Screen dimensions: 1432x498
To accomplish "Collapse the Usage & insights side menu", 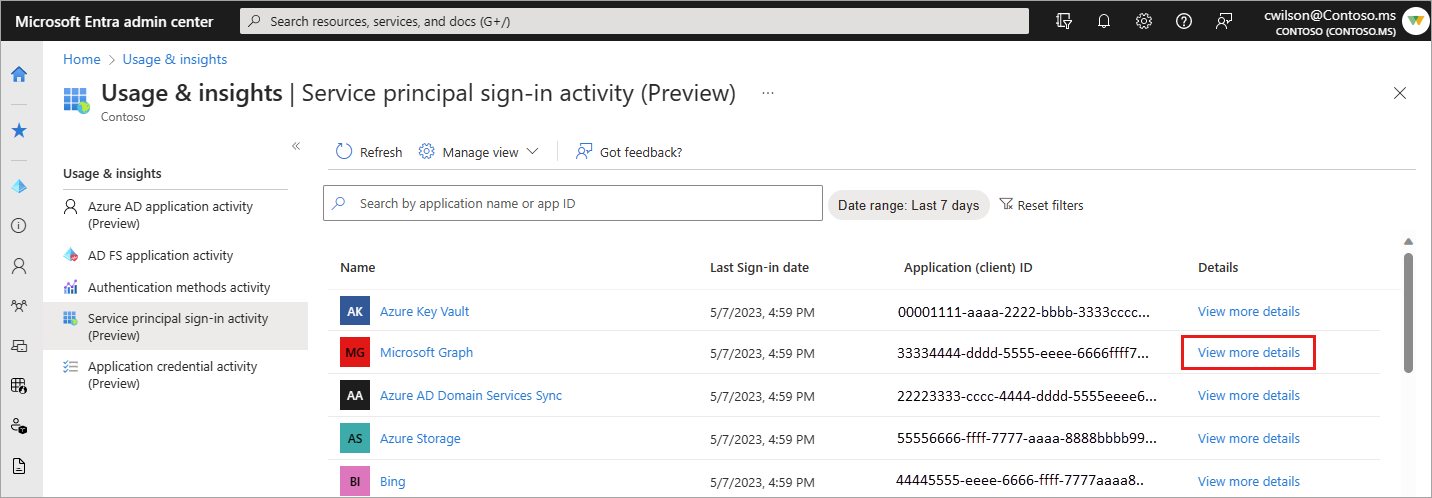I will click(x=296, y=146).
